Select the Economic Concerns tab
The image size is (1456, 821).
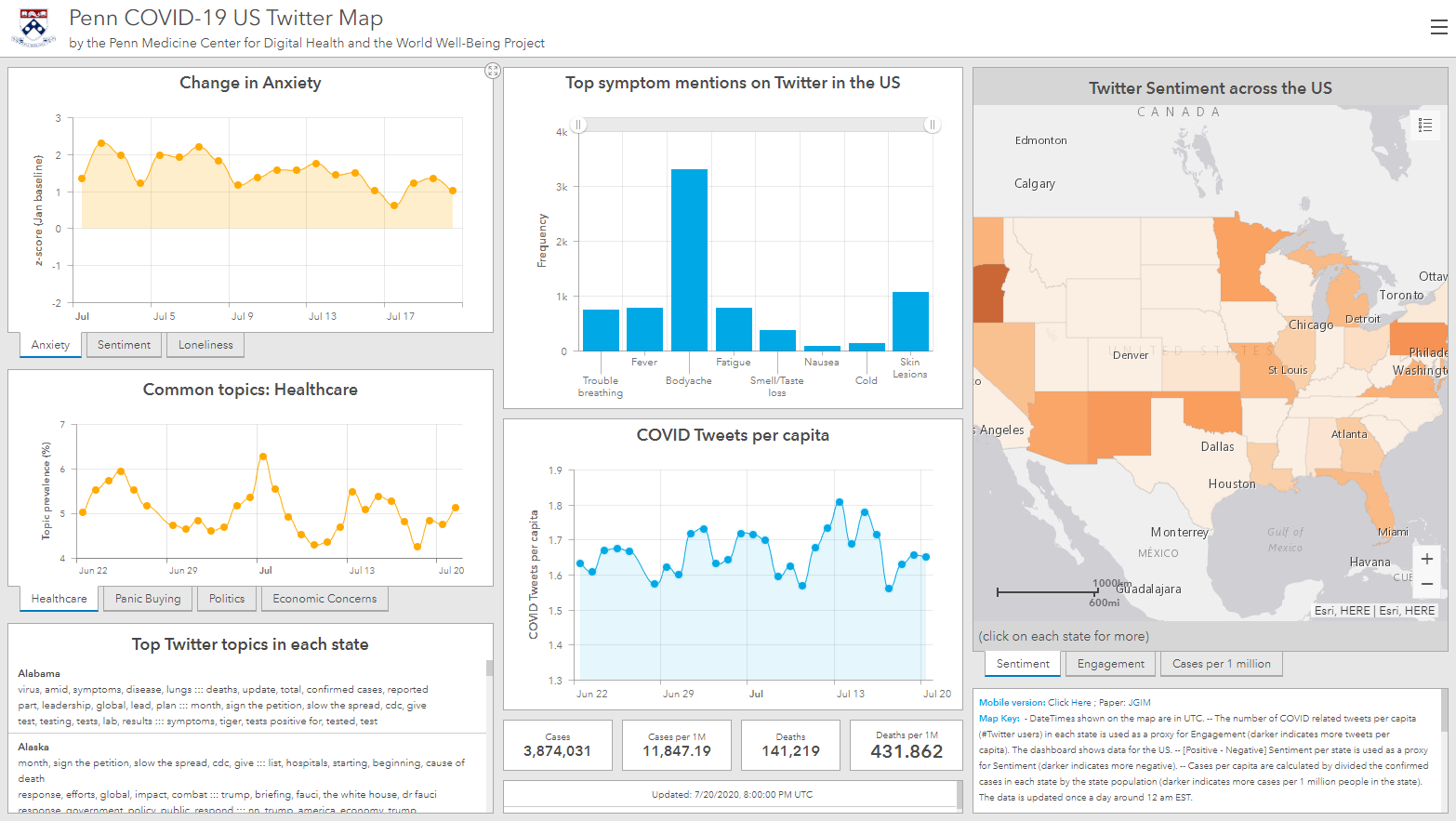(324, 599)
